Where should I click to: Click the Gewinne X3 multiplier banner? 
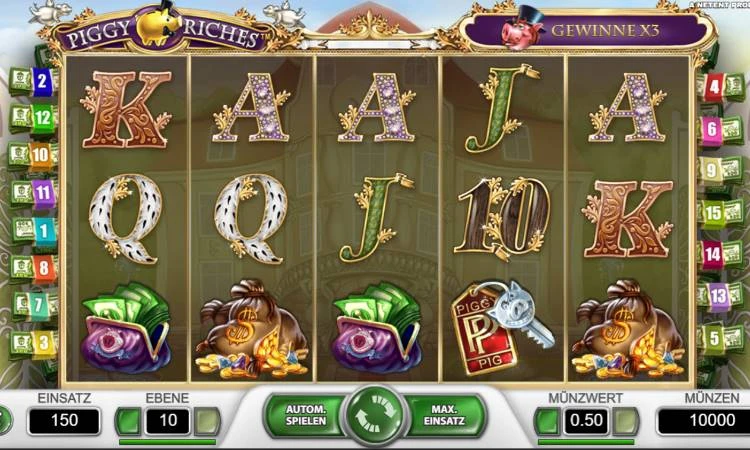coord(586,31)
